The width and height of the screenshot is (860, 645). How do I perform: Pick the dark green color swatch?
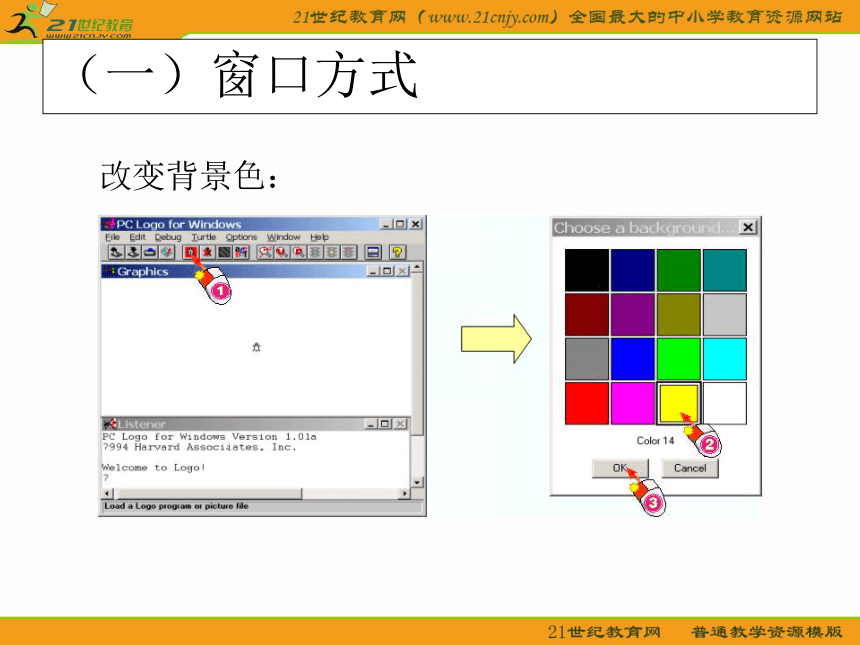click(679, 270)
